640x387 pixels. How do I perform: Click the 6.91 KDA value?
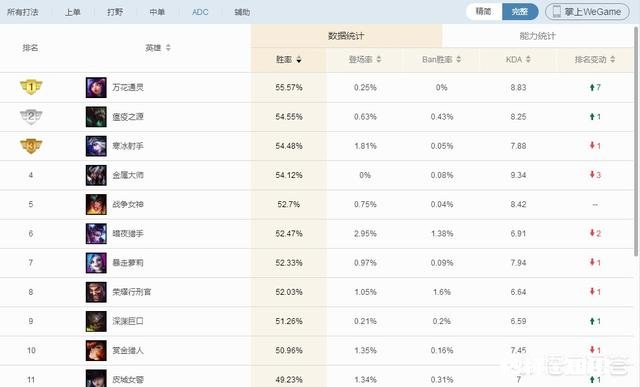click(x=518, y=234)
